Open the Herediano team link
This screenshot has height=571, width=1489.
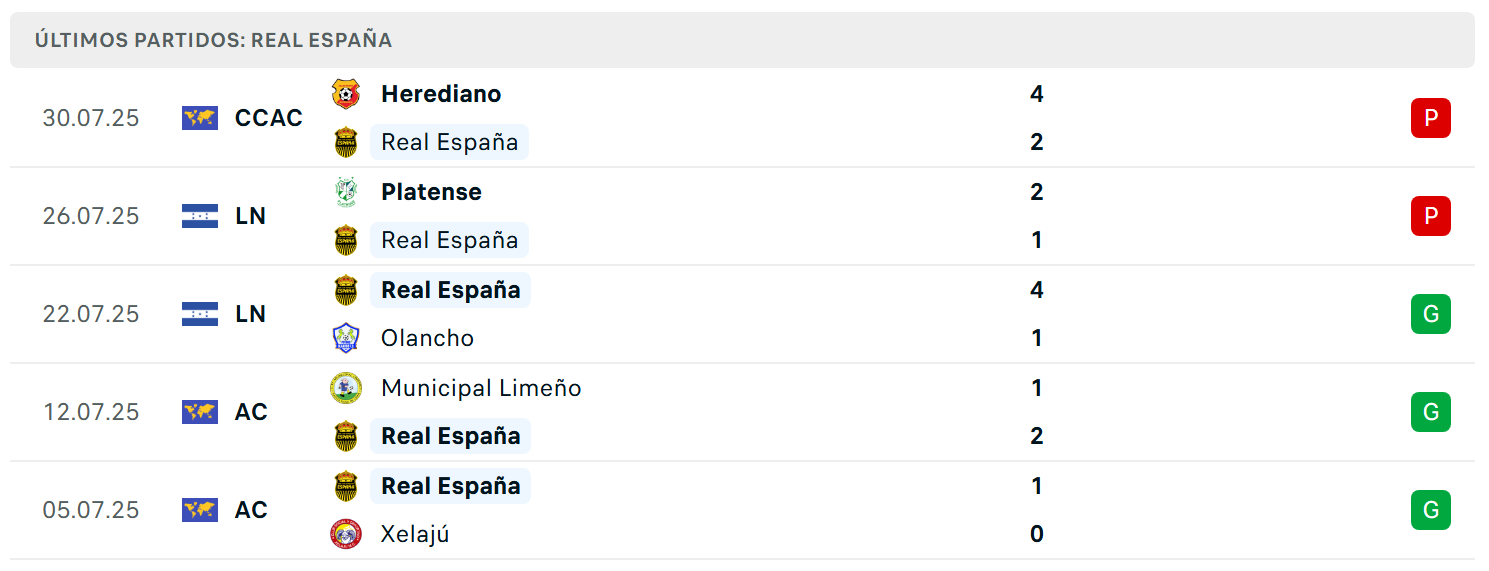(441, 94)
